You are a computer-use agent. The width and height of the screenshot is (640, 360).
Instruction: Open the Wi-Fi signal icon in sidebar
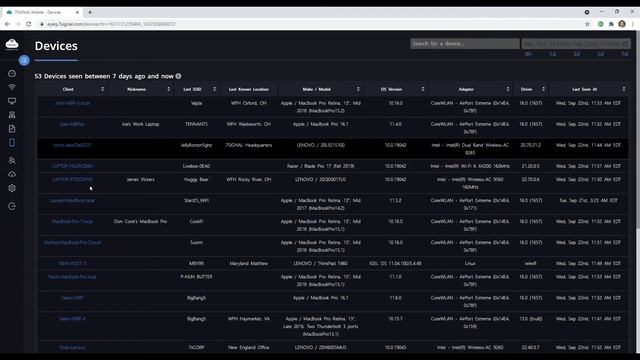point(12,87)
